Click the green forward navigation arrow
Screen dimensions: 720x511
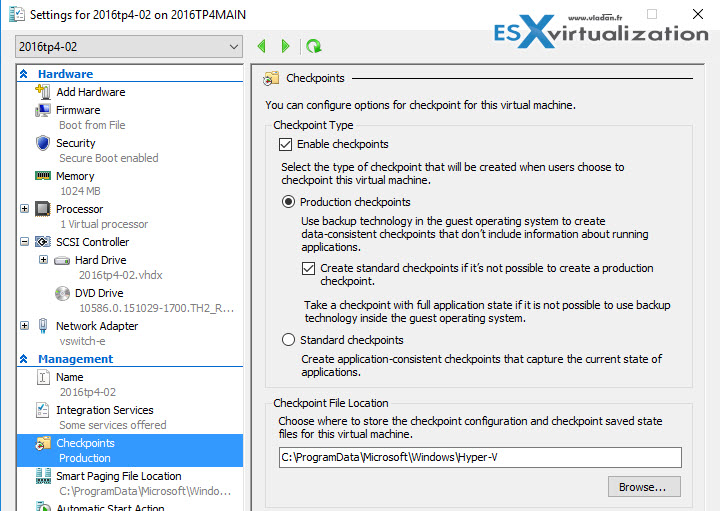285,46
